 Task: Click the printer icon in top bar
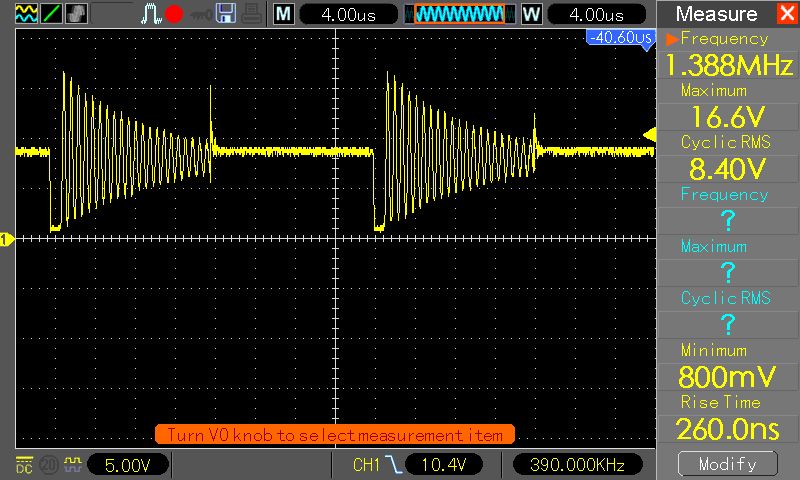[x=253, y=14]
